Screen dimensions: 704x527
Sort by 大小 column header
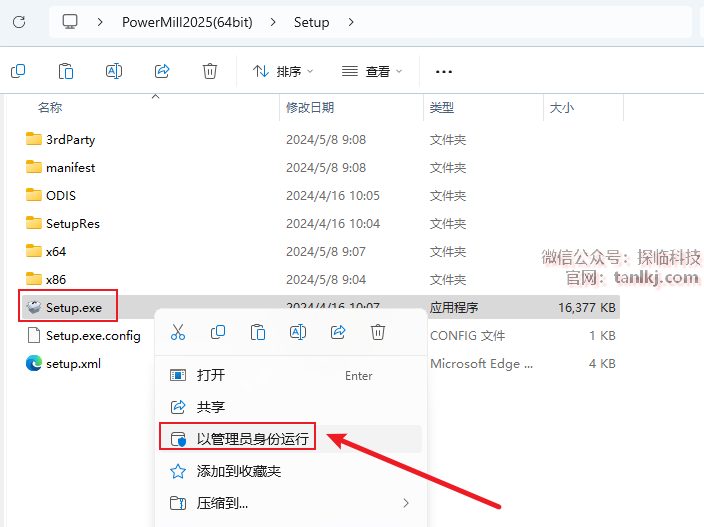(x=562, y=108)
